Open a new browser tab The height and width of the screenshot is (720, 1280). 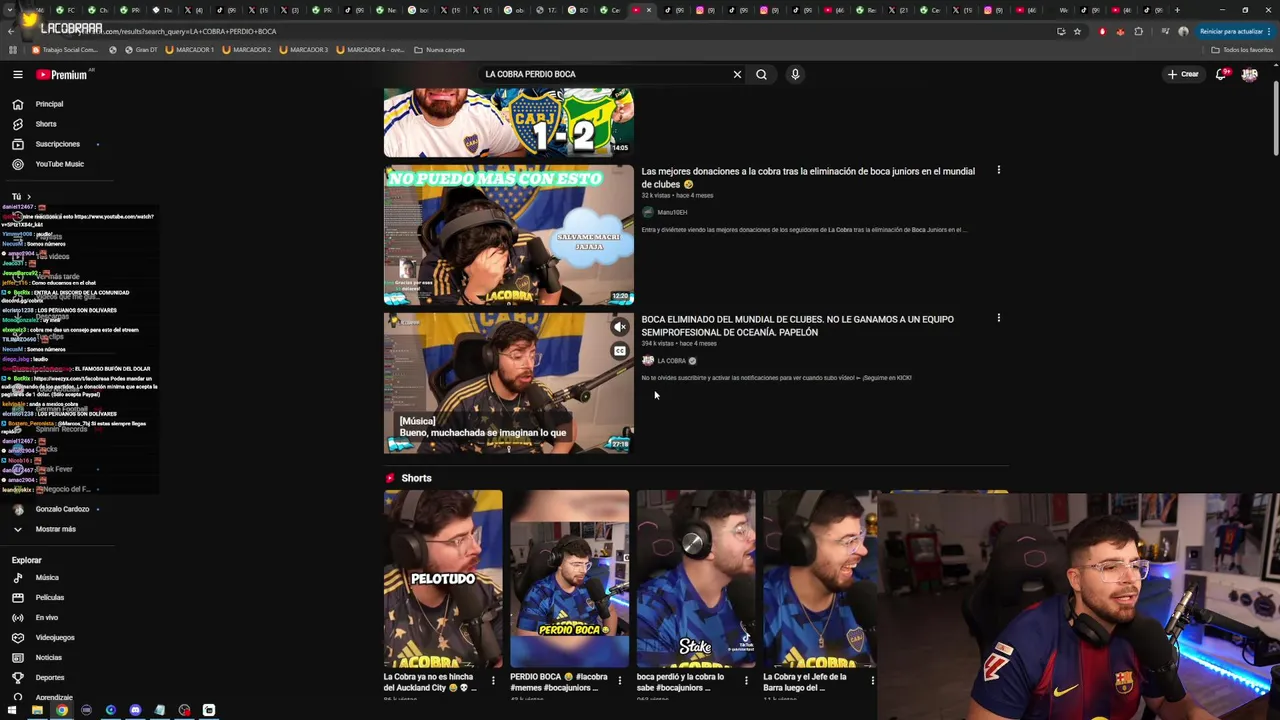[1177, 10]
